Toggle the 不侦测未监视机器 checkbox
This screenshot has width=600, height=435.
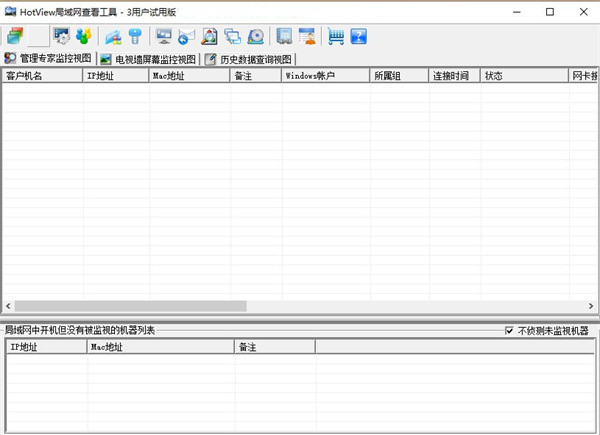pos(510,330)
